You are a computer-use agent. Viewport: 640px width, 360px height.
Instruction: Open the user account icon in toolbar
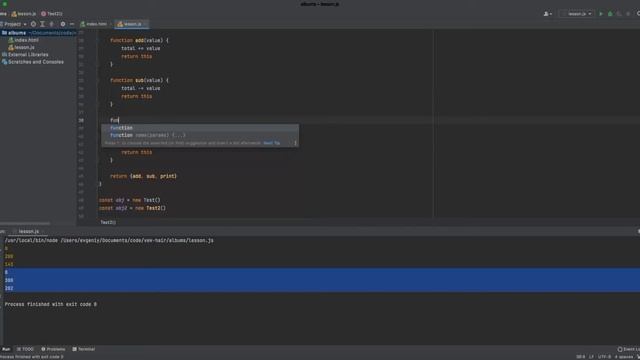[547, 14]
